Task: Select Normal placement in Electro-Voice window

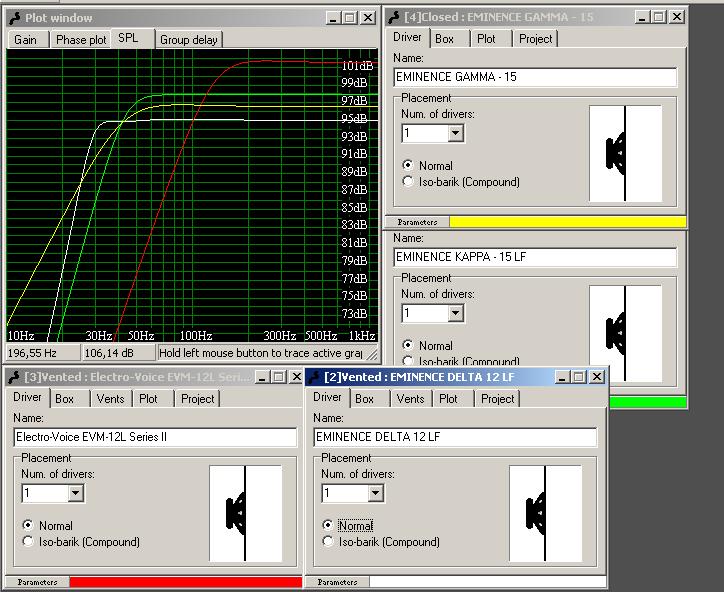Action: [48, 526]
